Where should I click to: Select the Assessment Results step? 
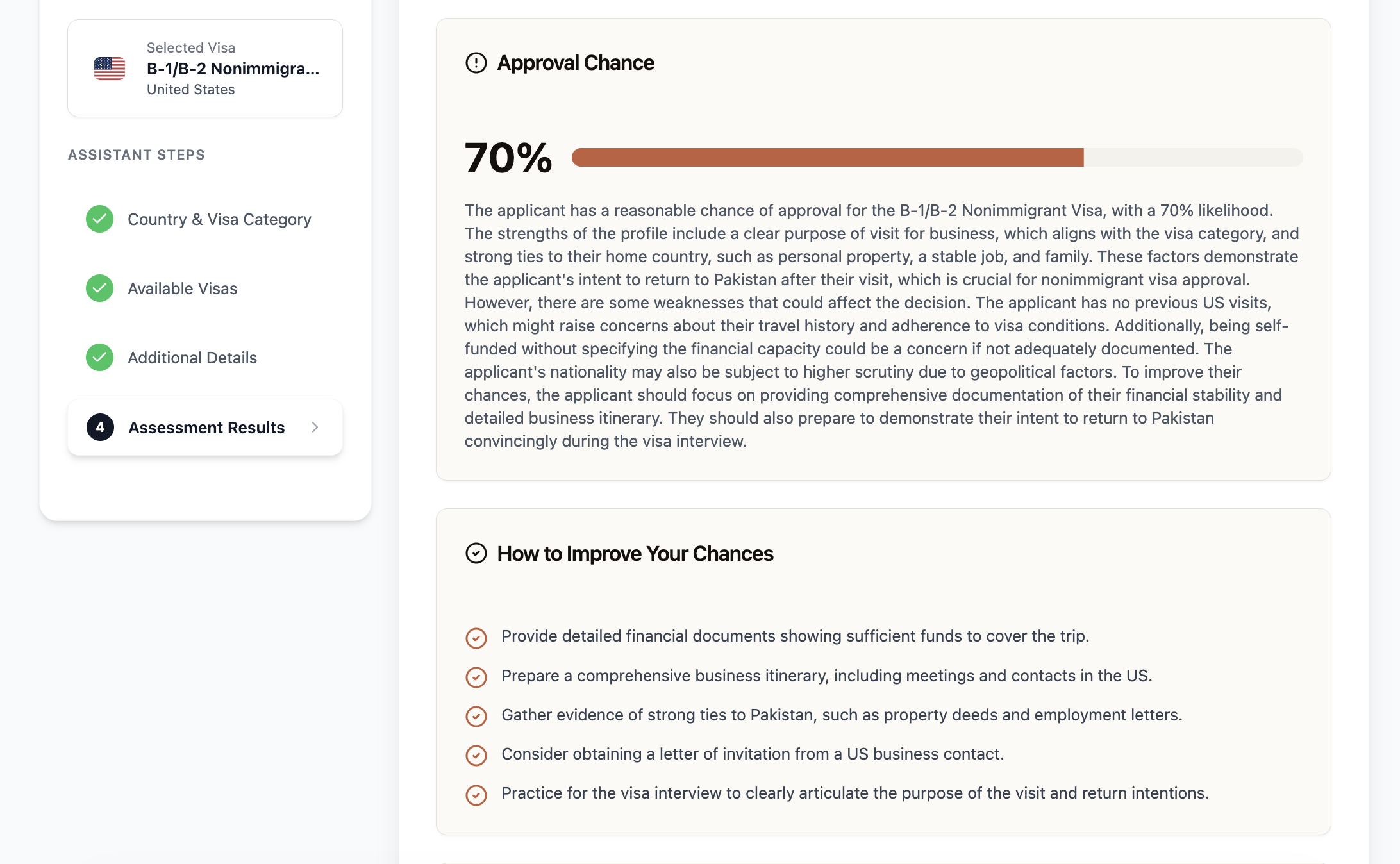(x=206, y=428)
